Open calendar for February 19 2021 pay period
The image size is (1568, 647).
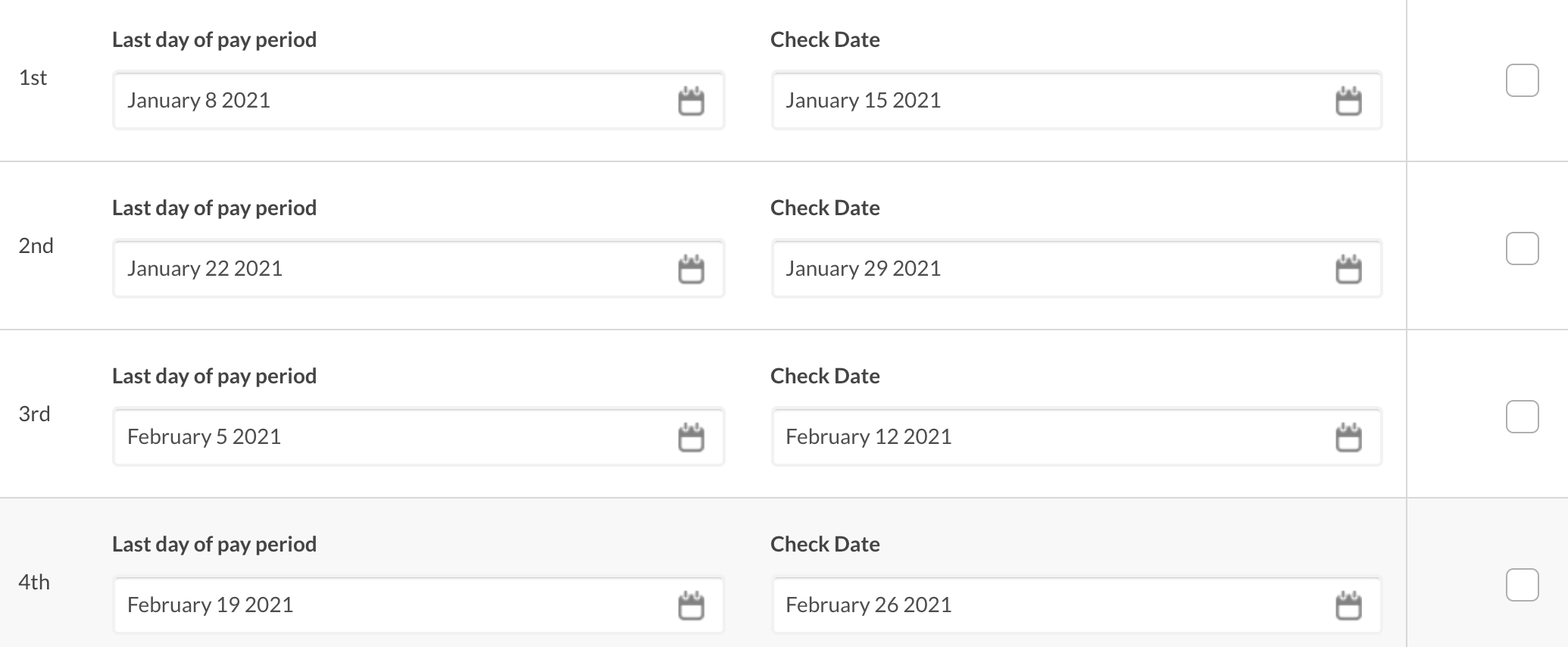(691, 605)
